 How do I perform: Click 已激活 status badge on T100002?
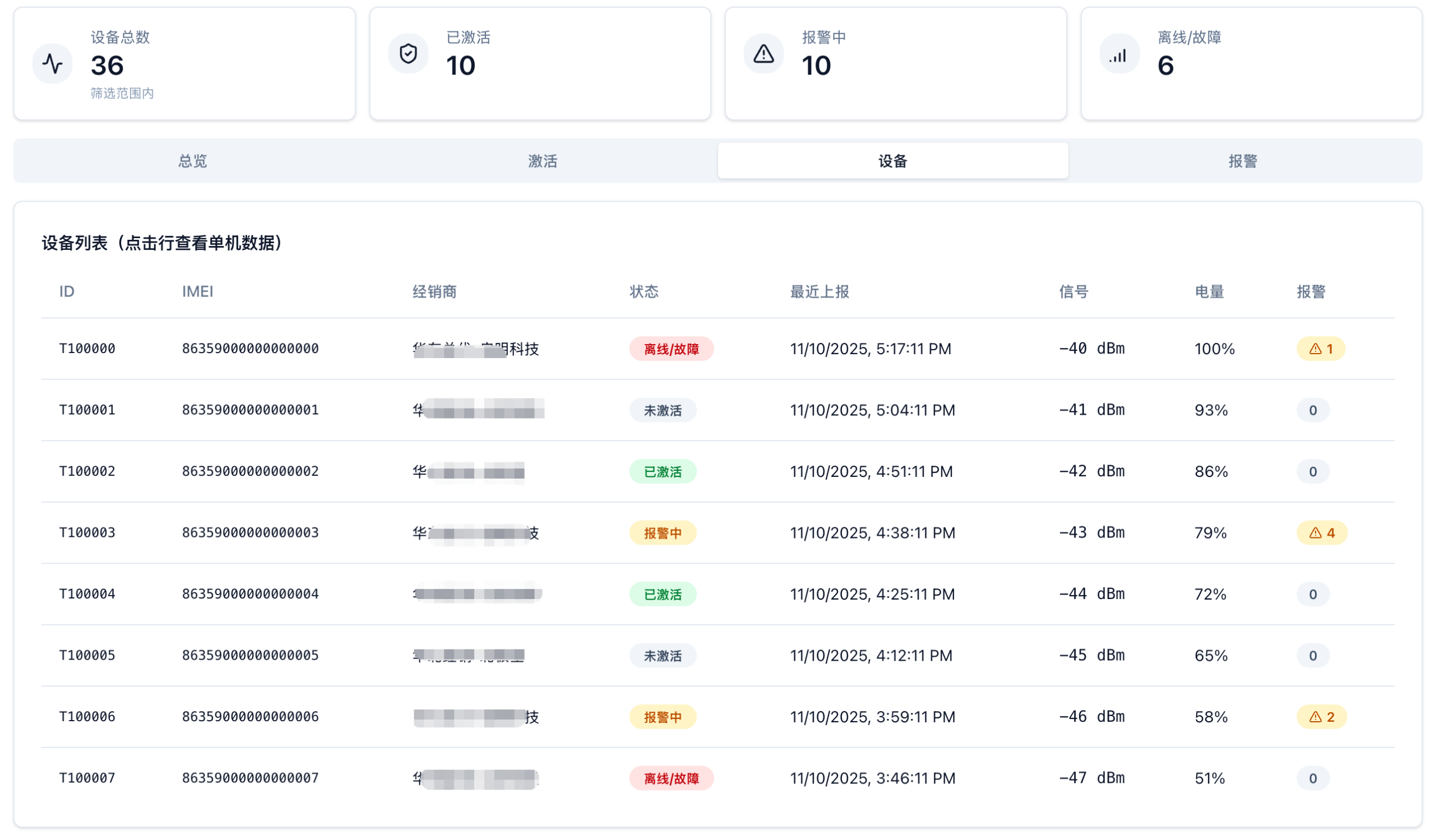point(662,472)
